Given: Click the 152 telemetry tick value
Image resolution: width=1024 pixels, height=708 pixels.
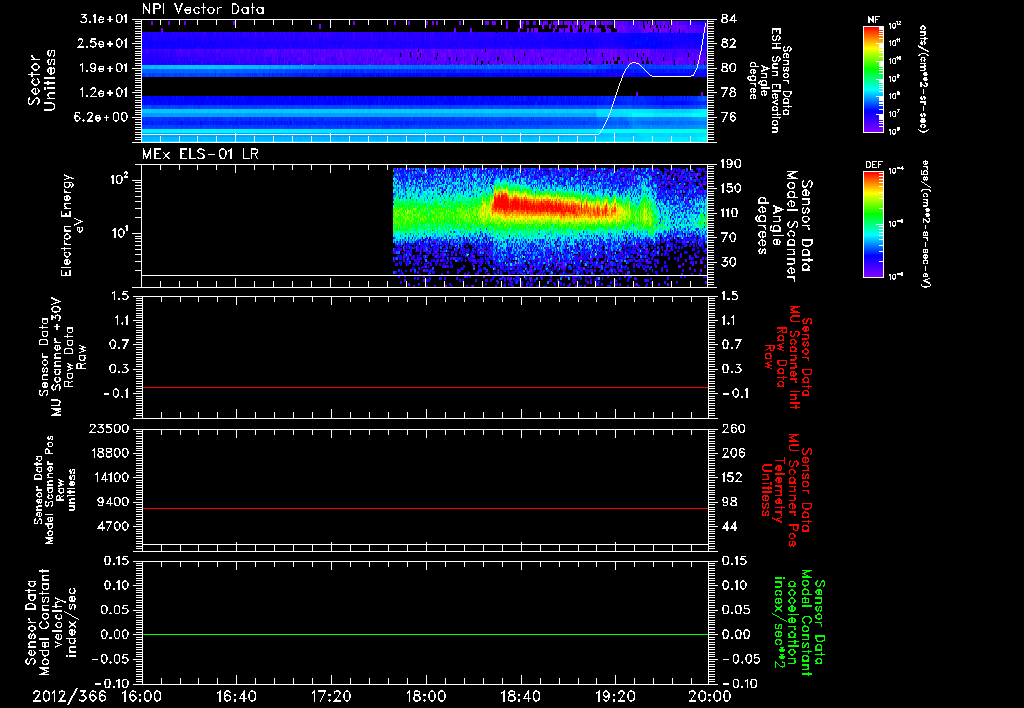Looking at the screenshot, I should coord(732,477).
